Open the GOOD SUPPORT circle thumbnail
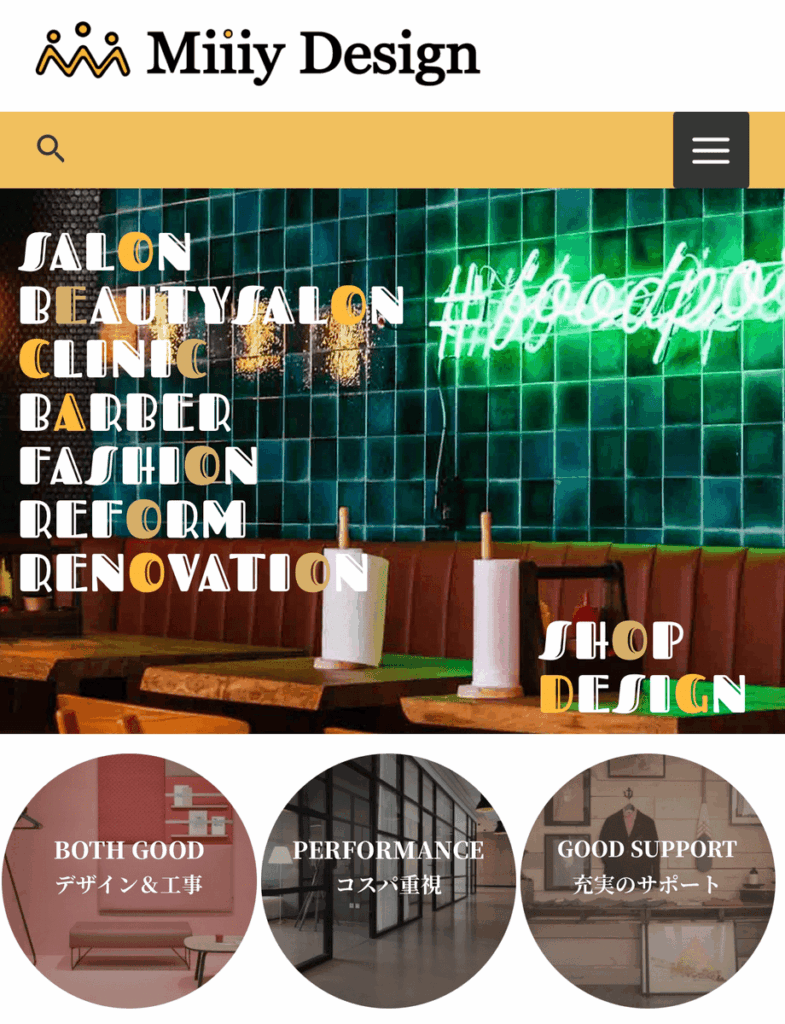785x1024 pixels. [648, 882]
